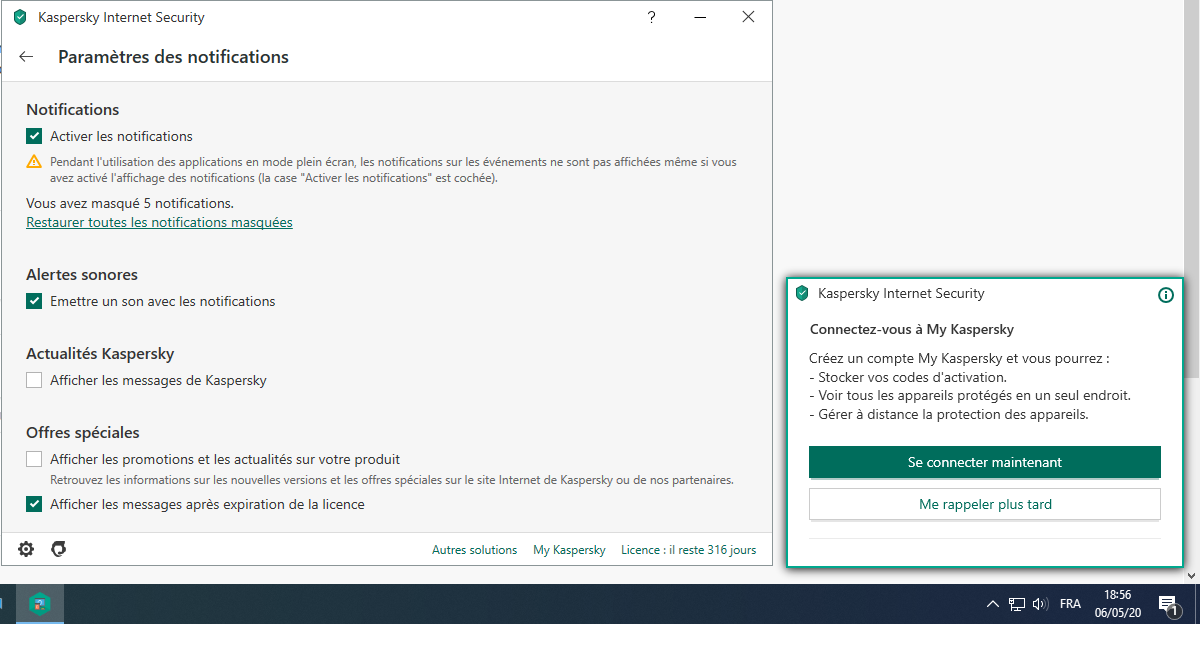Uncheck Activer les notifications
The image size is (1200, 648).
pyautogui.click(x=34, y=136)
